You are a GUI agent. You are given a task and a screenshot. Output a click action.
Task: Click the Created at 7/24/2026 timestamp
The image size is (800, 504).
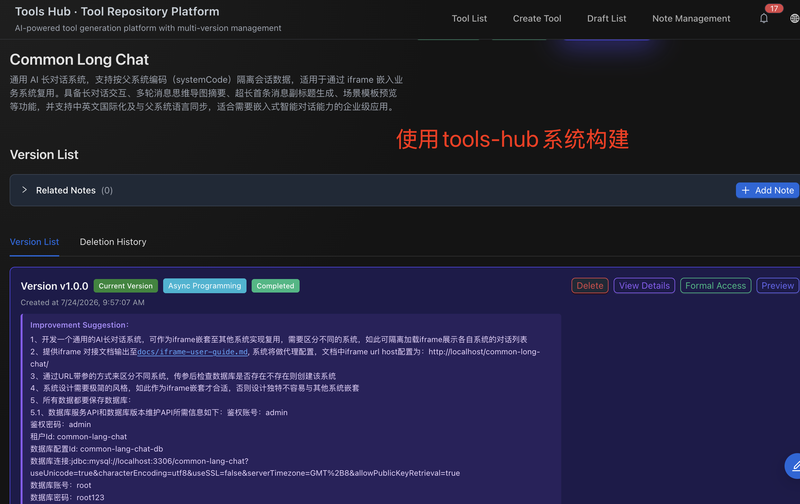pyautogui.click(x=82, y=303)
